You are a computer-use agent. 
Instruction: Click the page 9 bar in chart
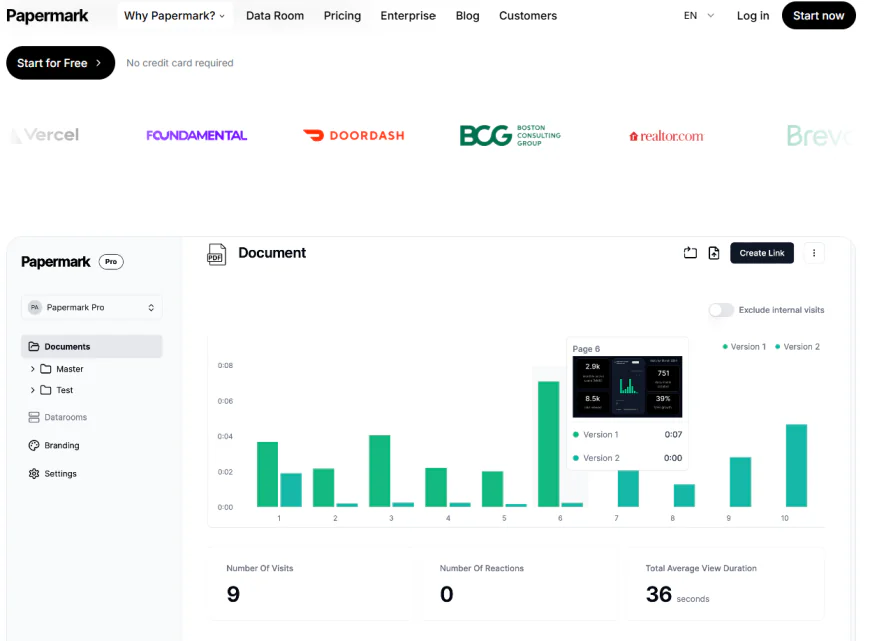[x=740, y=482]
